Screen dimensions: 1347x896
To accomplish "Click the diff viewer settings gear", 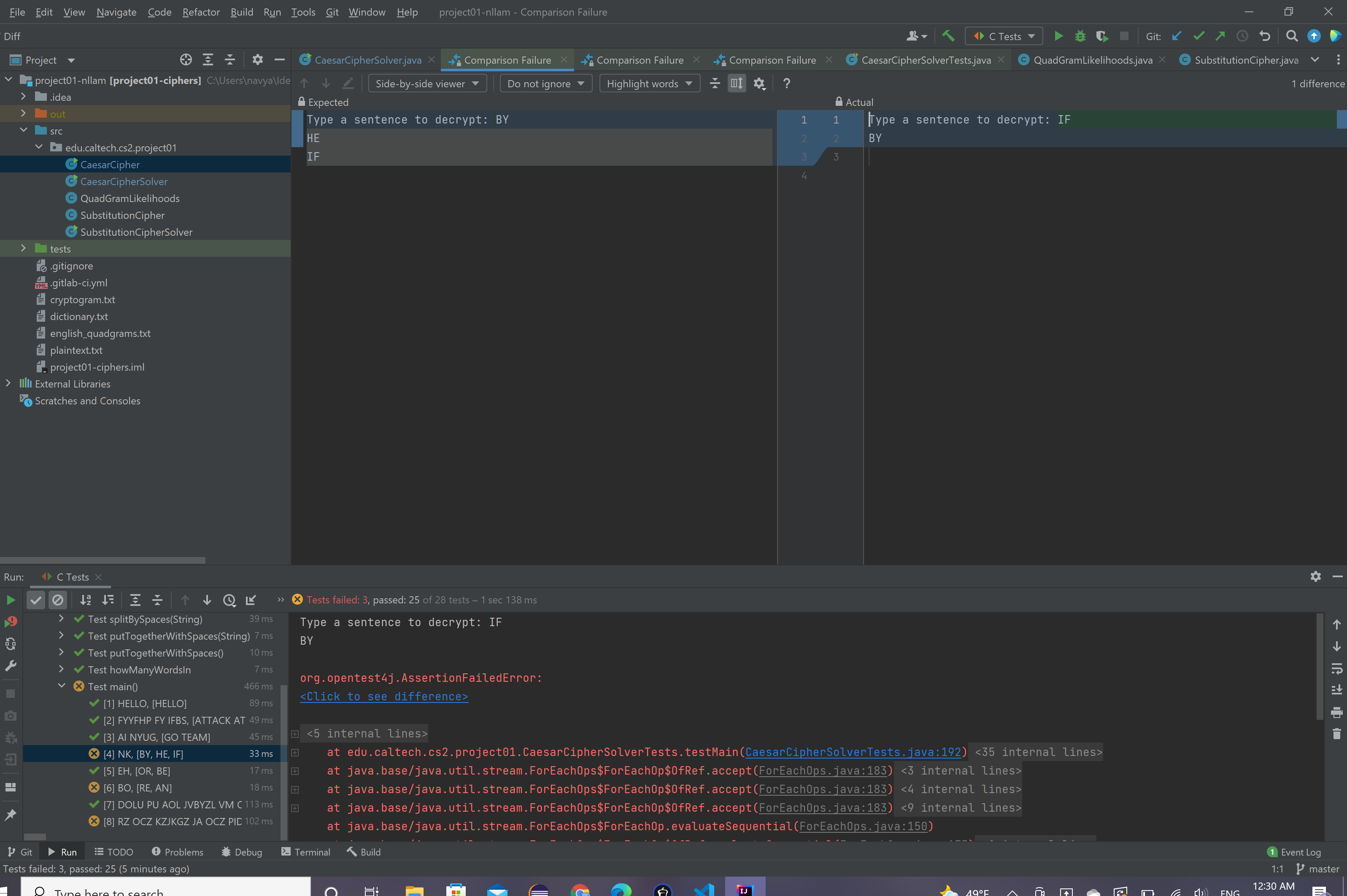I will tap(759, 83).
